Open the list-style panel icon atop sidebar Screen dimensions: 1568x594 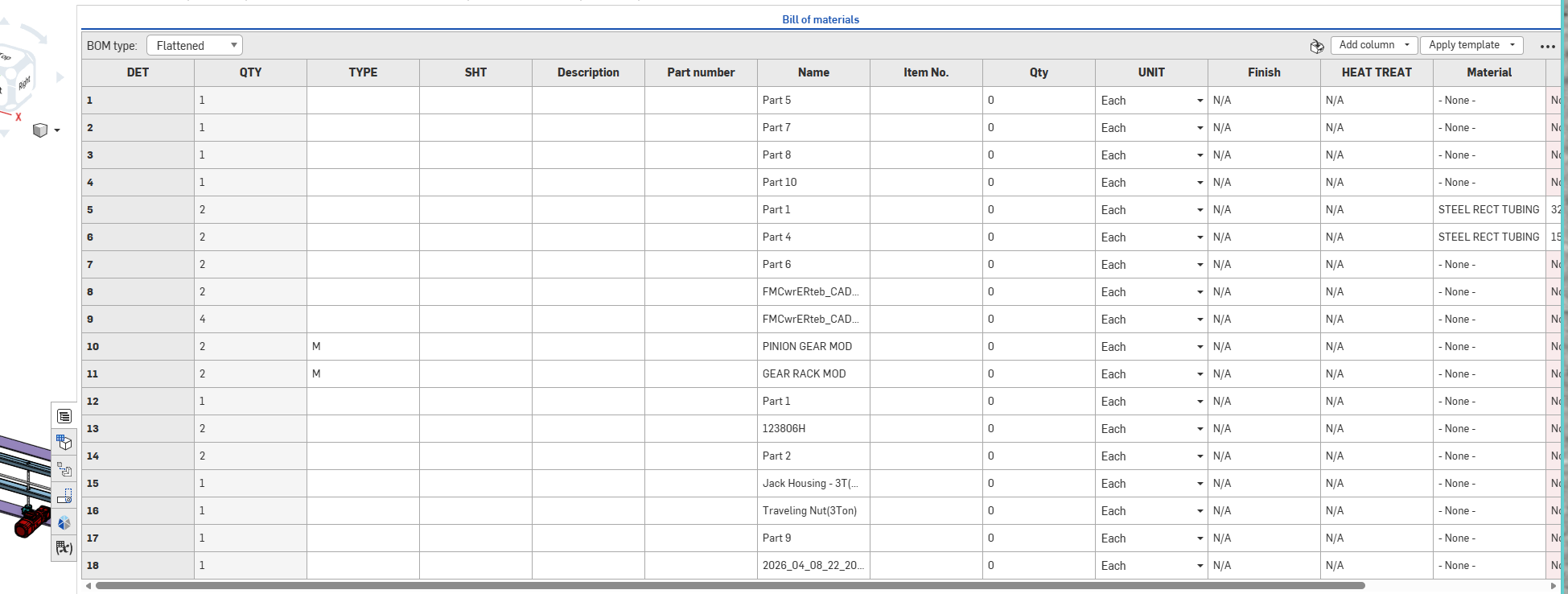click(x=64, y=416)
